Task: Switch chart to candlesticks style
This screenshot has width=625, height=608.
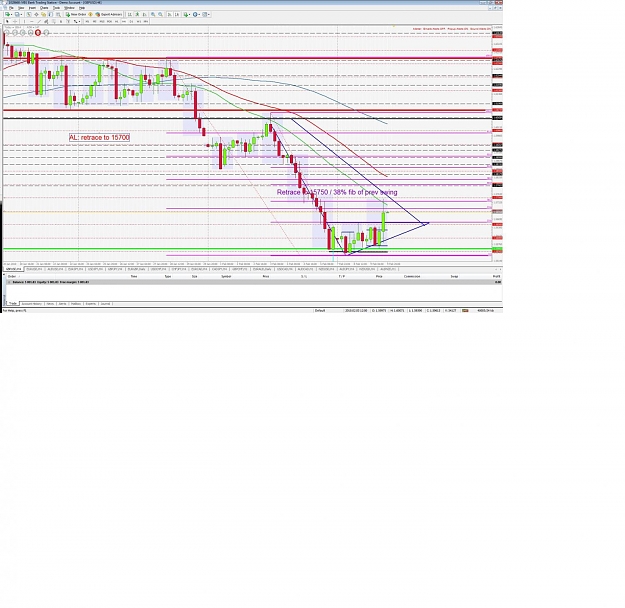Action: tap(138, 14)
